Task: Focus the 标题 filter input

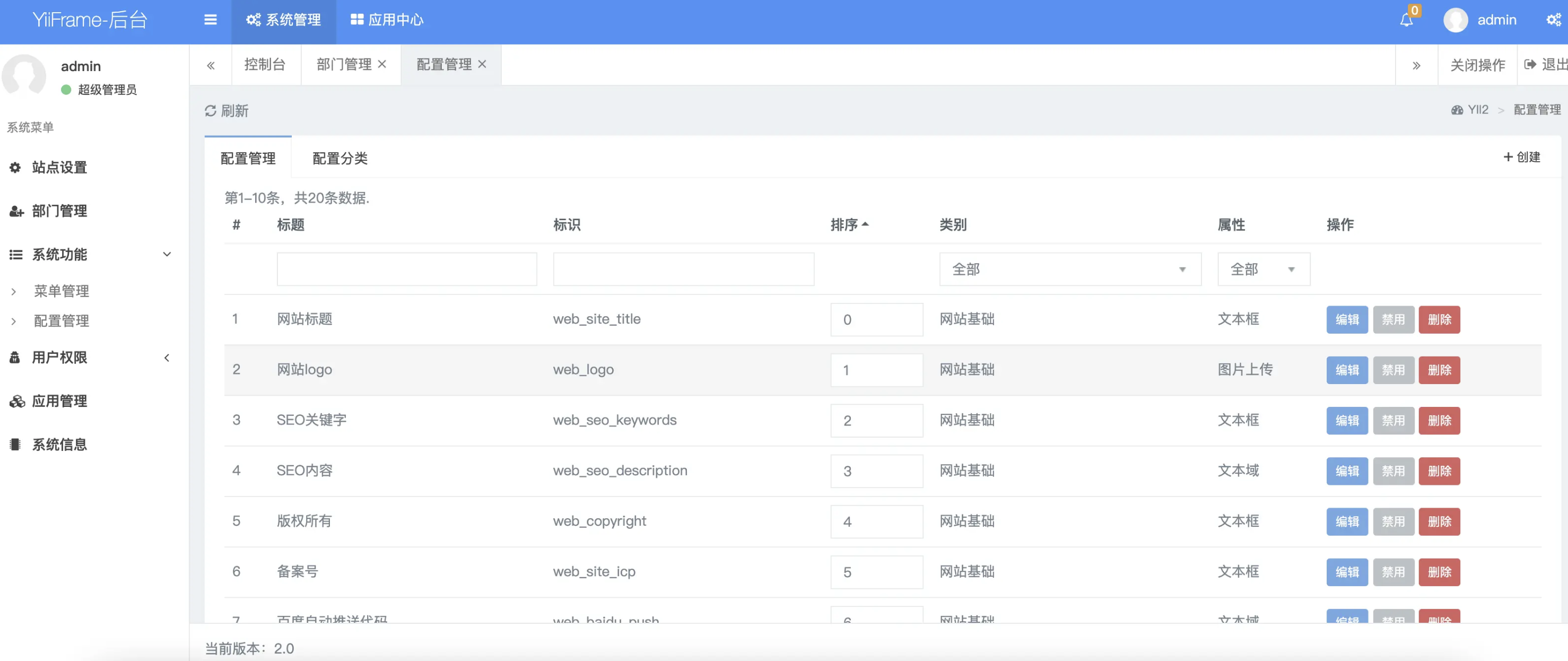Action: (407, 269)
